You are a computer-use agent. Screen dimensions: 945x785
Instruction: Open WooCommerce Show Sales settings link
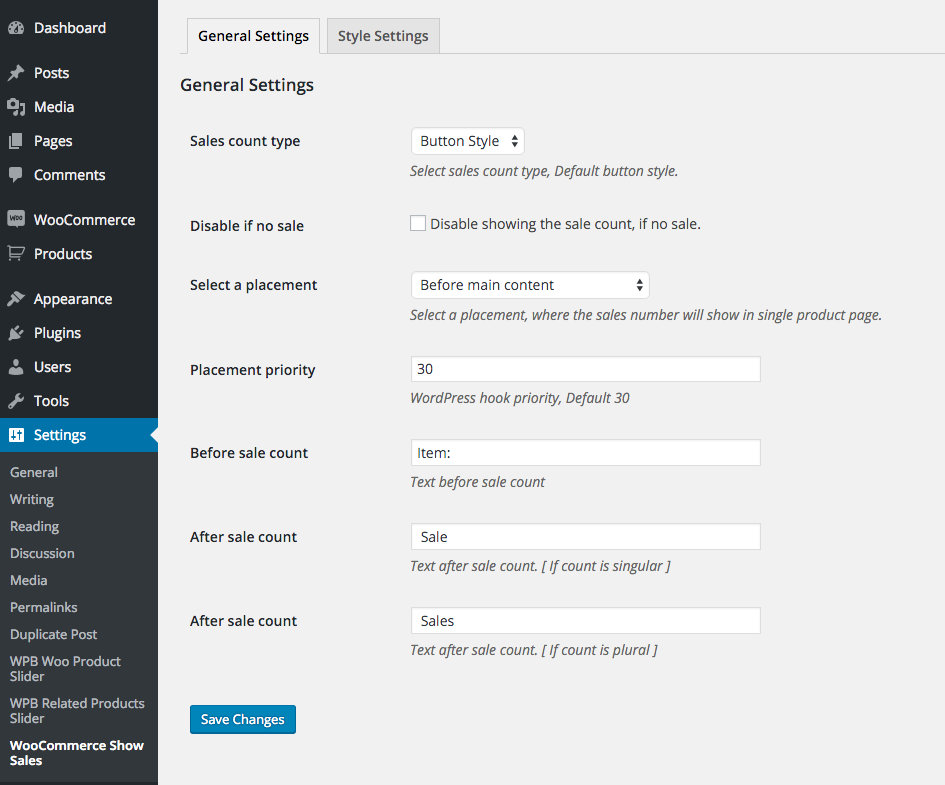click(77, 753)
